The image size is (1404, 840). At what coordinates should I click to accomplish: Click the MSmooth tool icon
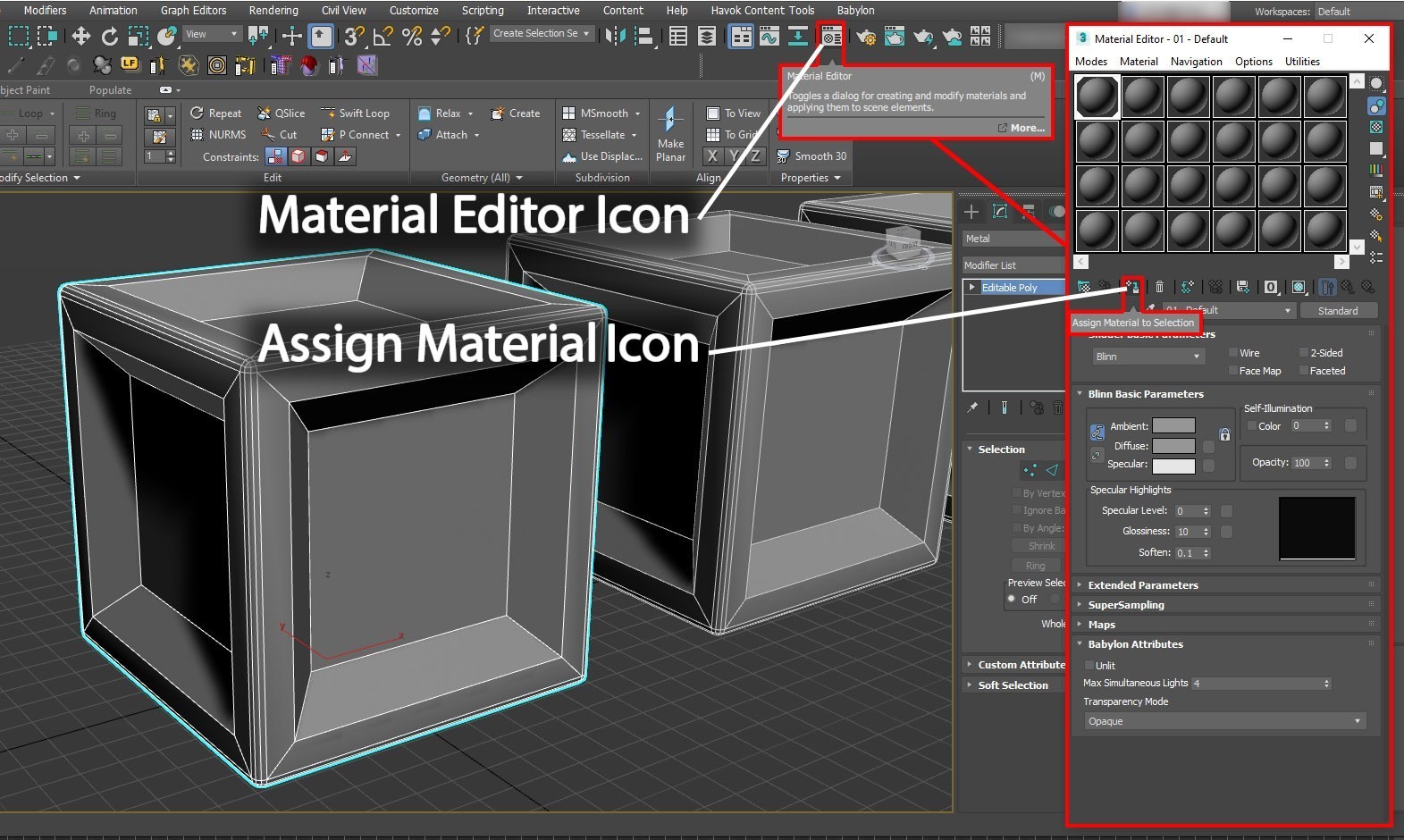coord(568,113)
